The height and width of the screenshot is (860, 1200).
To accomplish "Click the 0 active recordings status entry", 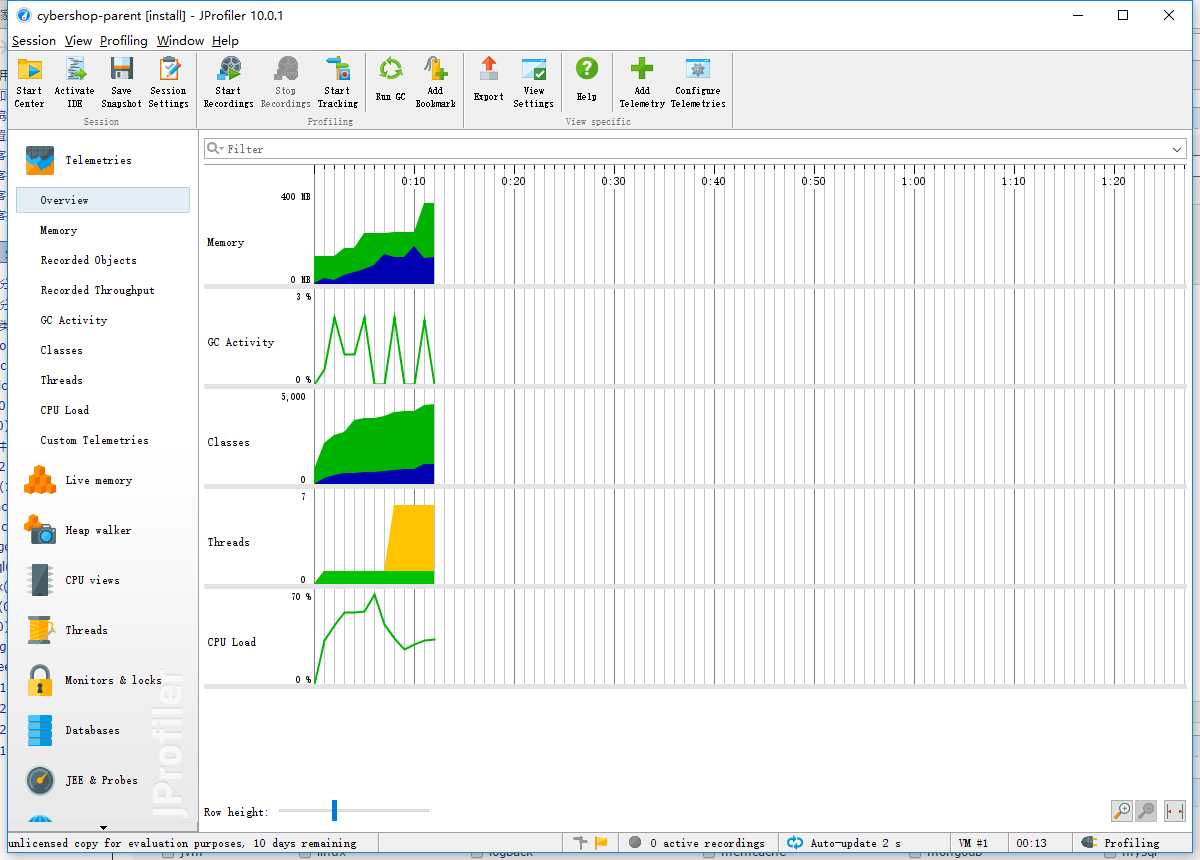I will coord(697,843).
